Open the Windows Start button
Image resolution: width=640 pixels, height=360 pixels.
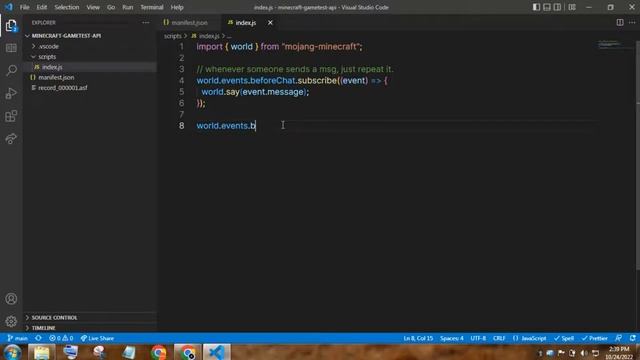tap(12, 352)
